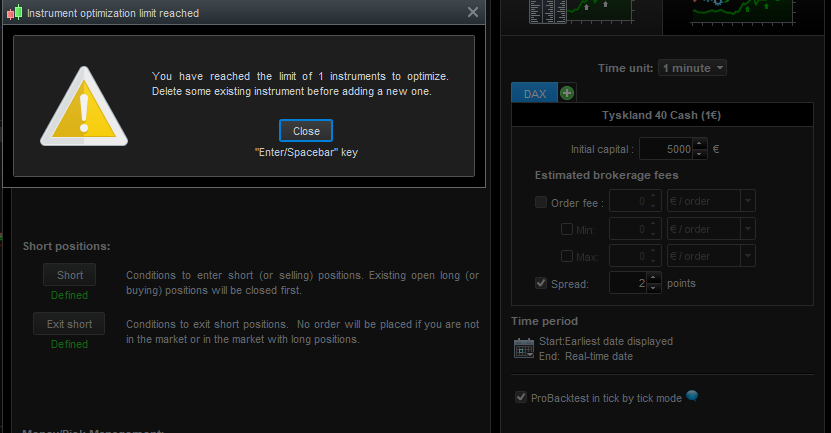Click the Defined status under Exit short

(x=69, y=344)
